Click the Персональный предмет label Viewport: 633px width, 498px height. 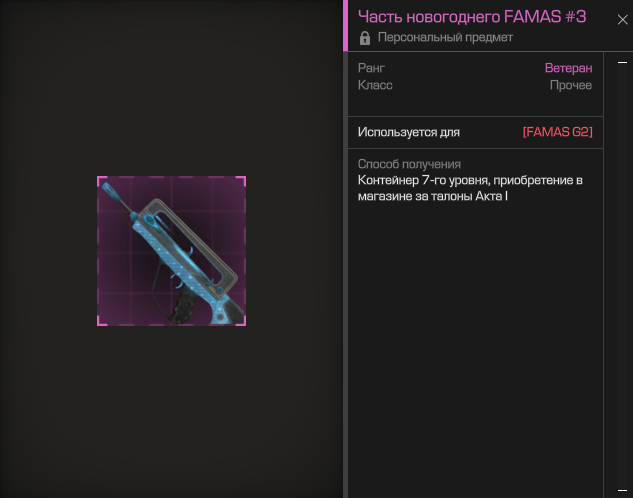[x=445, y=38]
